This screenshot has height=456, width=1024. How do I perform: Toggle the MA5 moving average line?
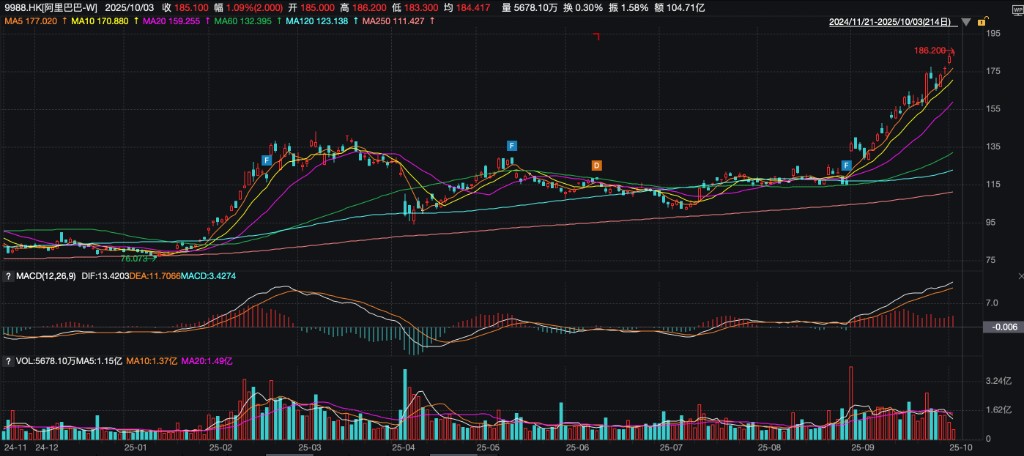[31, 20]
